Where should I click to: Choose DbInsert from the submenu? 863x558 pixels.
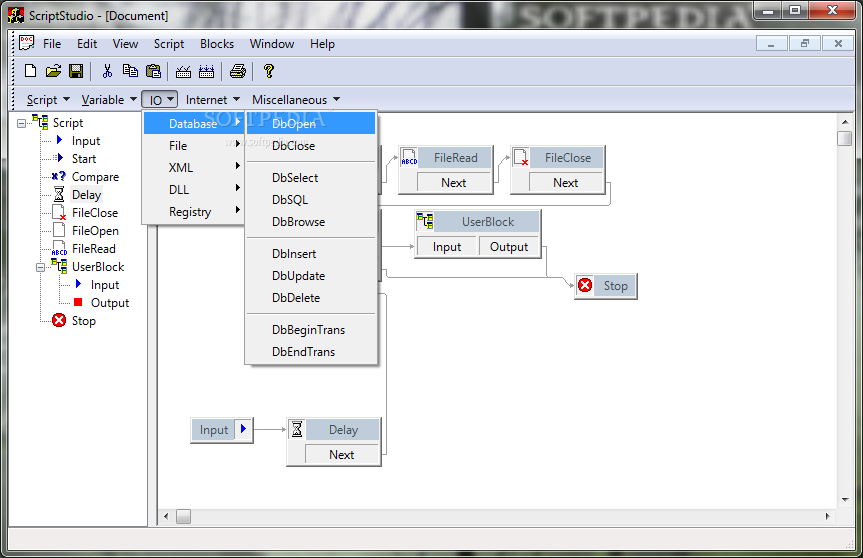pyautogui.click(x=311, y=254)
